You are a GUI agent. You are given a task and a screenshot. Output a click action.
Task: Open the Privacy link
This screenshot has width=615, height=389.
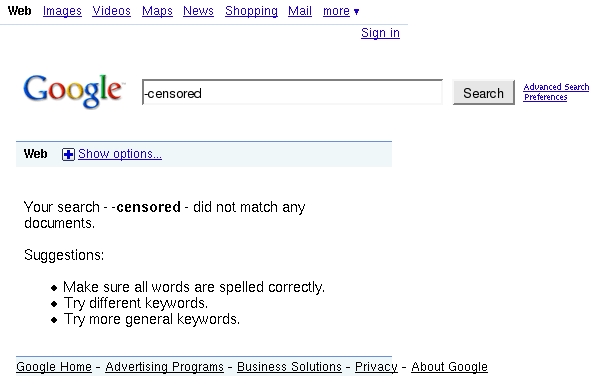pos(376,367)
